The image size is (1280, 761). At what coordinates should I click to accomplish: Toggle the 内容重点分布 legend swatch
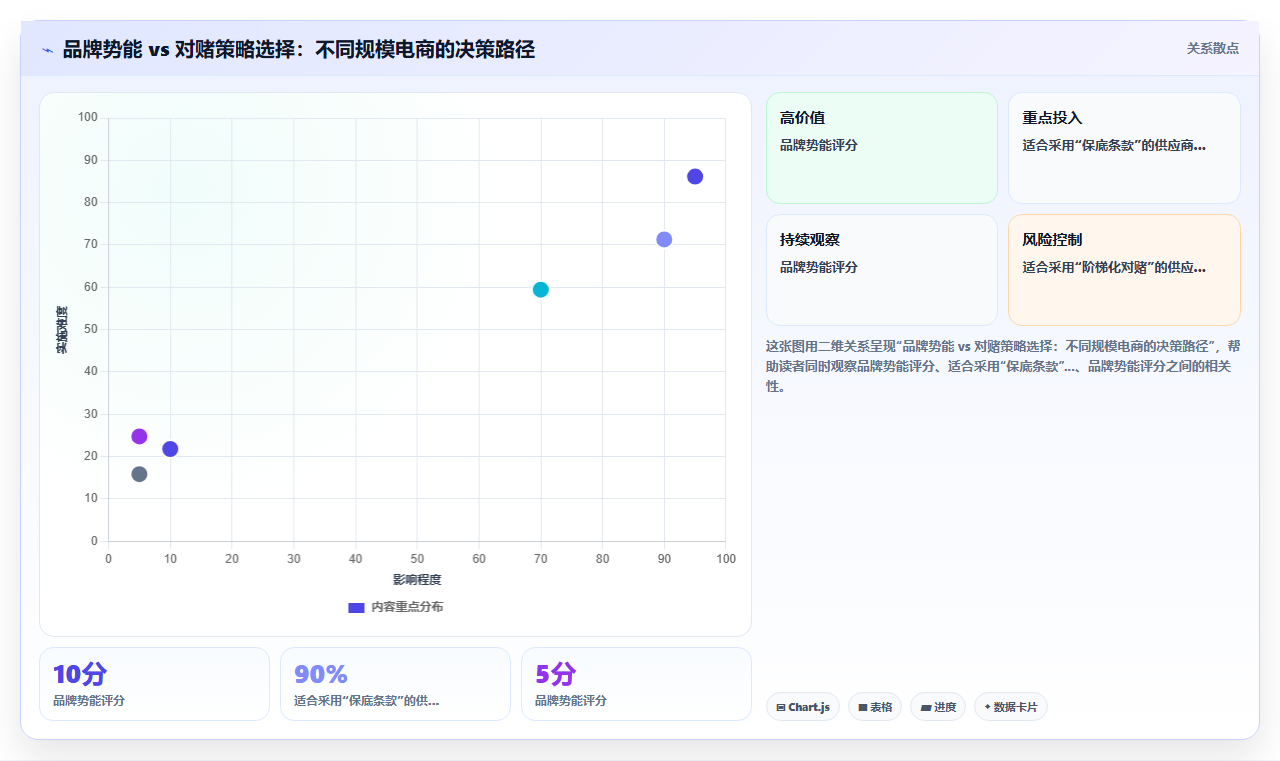tap(356, 607)
